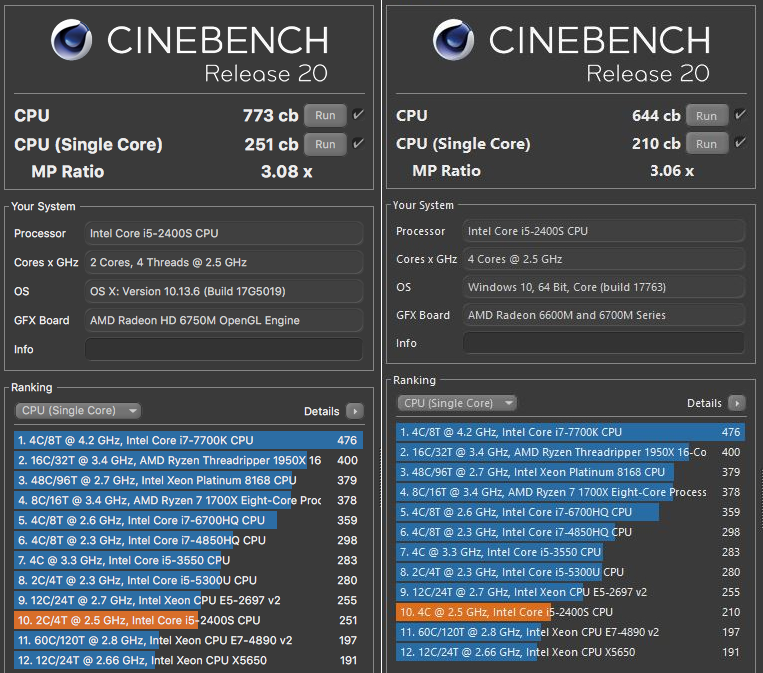Click the Windows 10, 64 Bit OS field
The height and width of the screenshot is (673, 763).
pos(603,287)
